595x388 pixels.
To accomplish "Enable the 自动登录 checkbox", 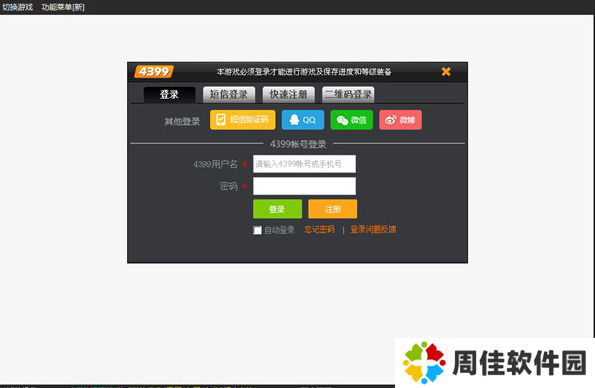I will pyautogui.click(x=257, y=230).
